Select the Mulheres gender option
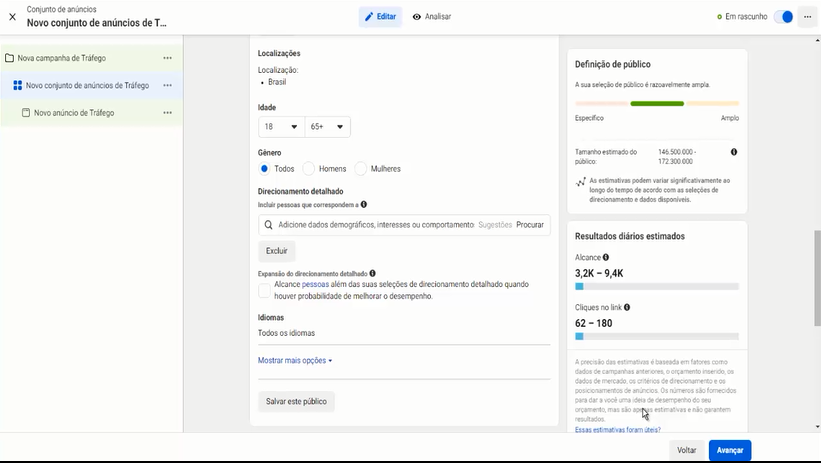 [x=361, y=169]
